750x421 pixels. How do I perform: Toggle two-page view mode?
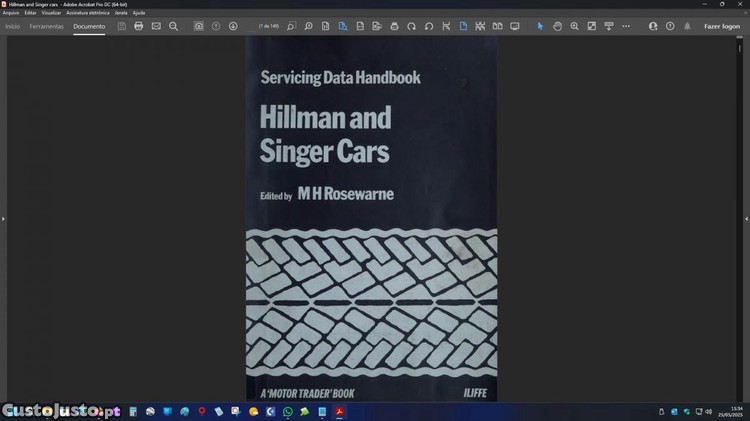(x=497, y=26)
